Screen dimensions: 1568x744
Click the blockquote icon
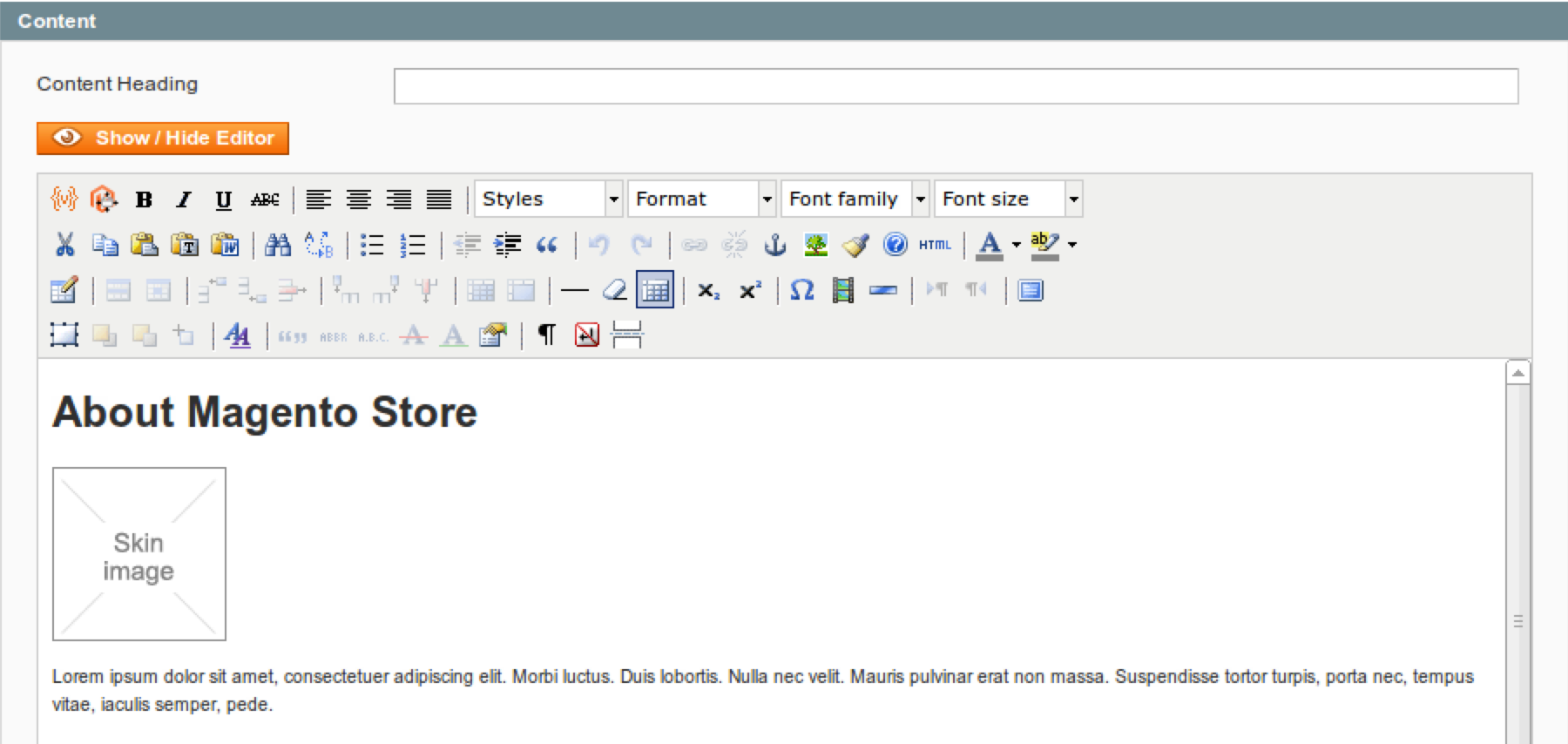[x=546, y=245]
